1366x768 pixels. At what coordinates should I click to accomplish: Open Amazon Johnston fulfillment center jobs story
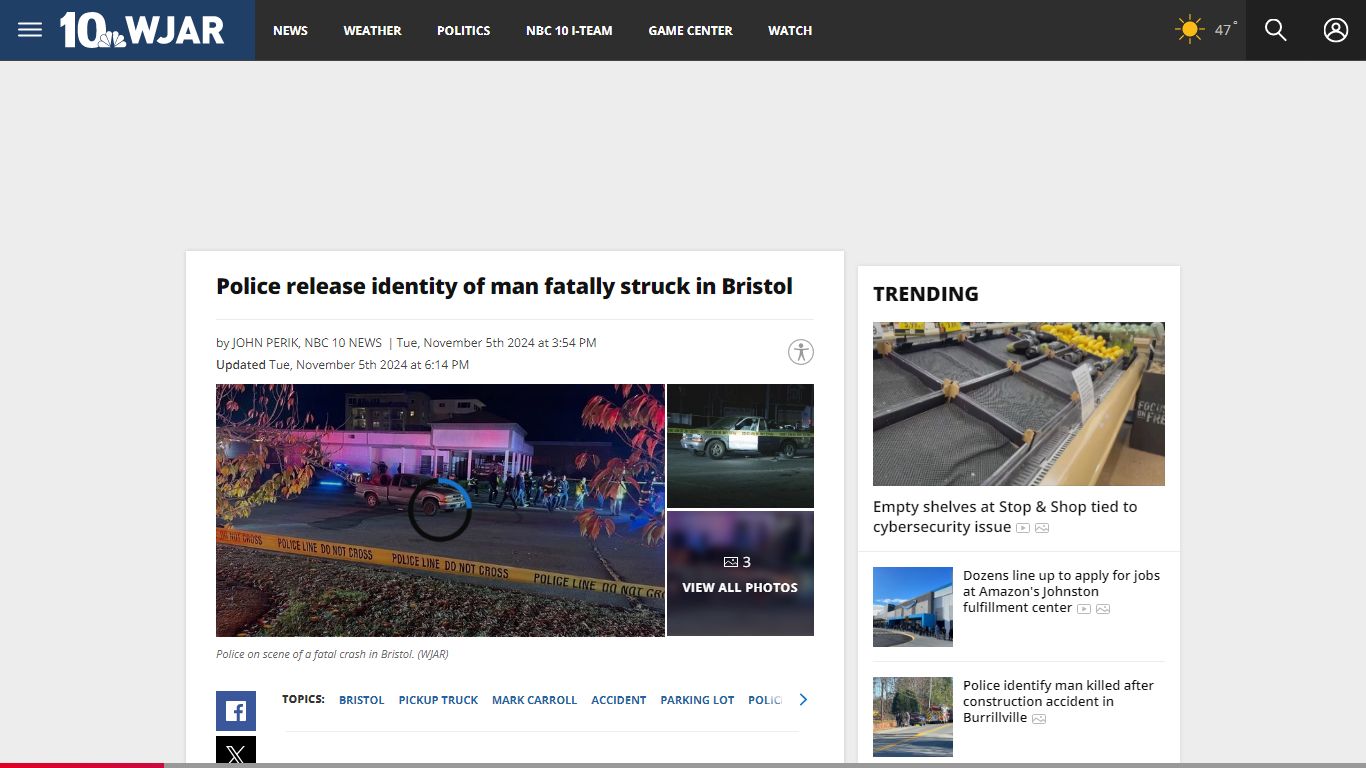coord(1061,591)
